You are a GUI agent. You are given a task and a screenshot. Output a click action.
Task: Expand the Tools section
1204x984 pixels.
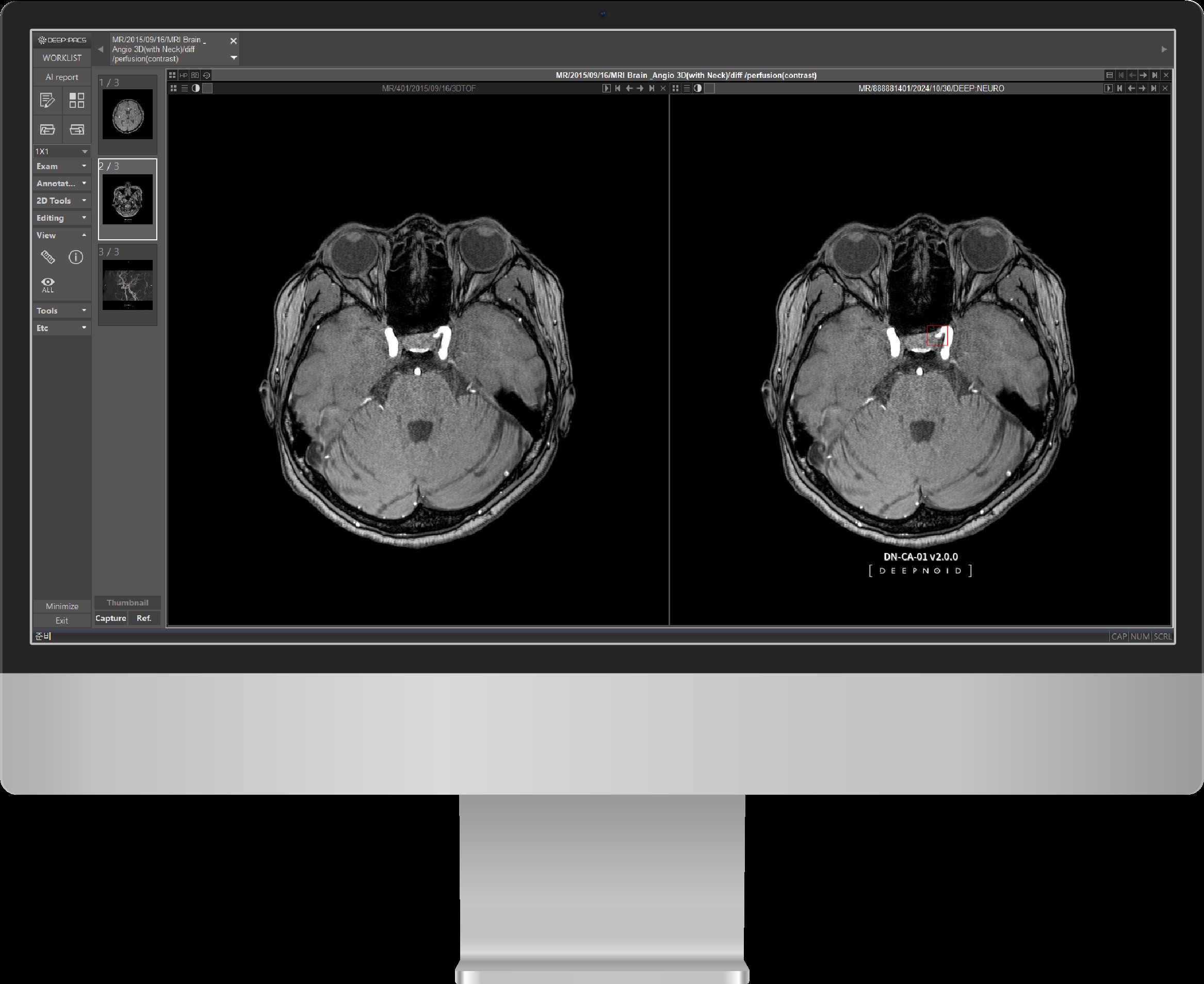62,310
